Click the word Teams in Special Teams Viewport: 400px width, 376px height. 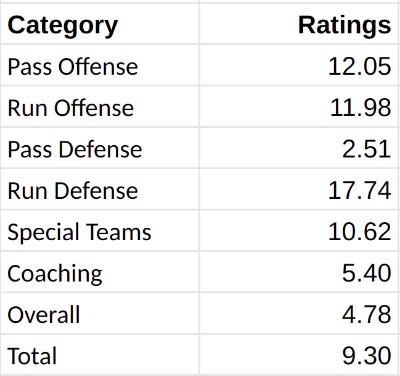point(119,232)
